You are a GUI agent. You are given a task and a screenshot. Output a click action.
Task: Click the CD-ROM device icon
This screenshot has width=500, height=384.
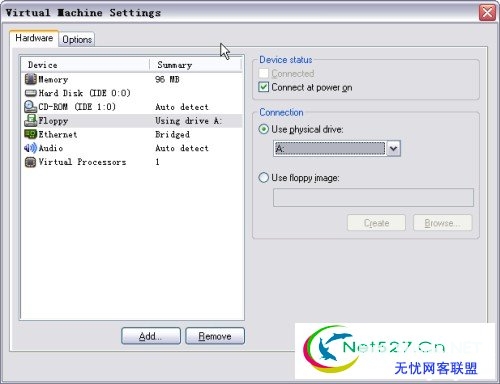click(x=30, y=107)
